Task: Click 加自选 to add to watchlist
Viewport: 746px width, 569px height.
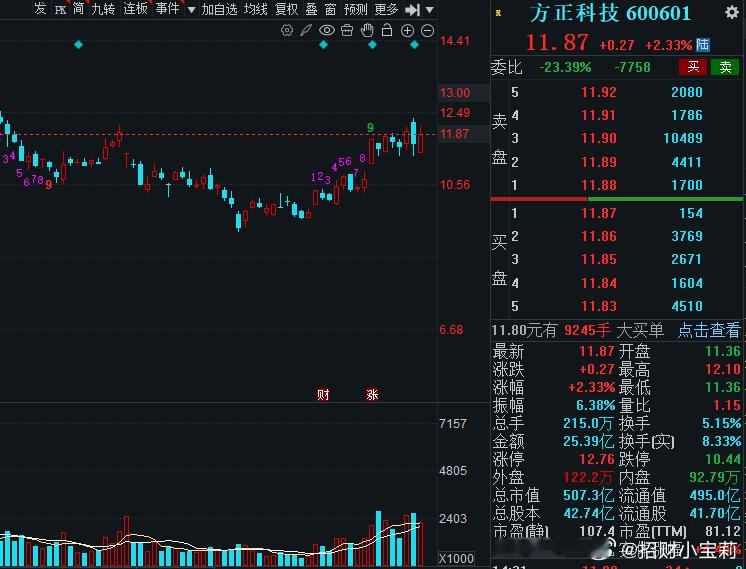Action: (x=219, y=9)
